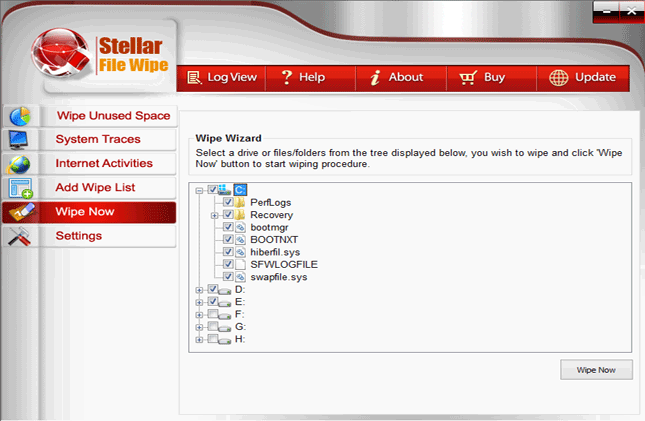The width and height of the screenshot is (645, 421).
Task: Check the H: drive checkbox
Action: tap(212, 339)
